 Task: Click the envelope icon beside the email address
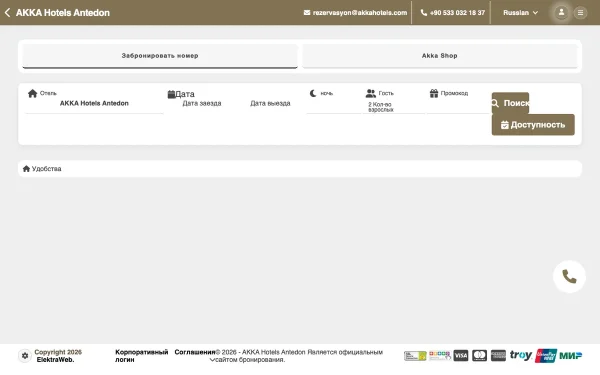point(307,13)
